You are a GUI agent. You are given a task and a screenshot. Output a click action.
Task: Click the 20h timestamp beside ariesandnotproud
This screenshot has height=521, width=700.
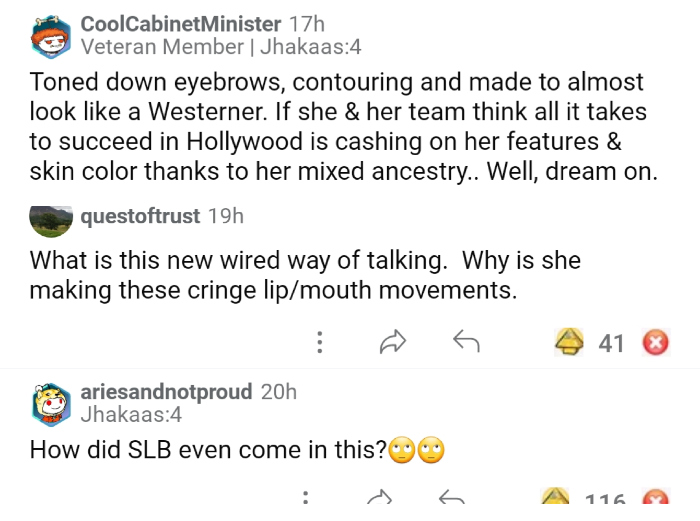point(278,392)
